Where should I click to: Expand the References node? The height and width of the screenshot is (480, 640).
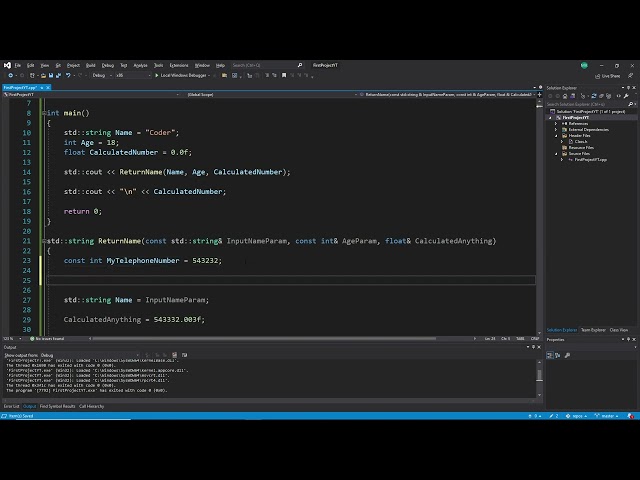click(556, 124)
